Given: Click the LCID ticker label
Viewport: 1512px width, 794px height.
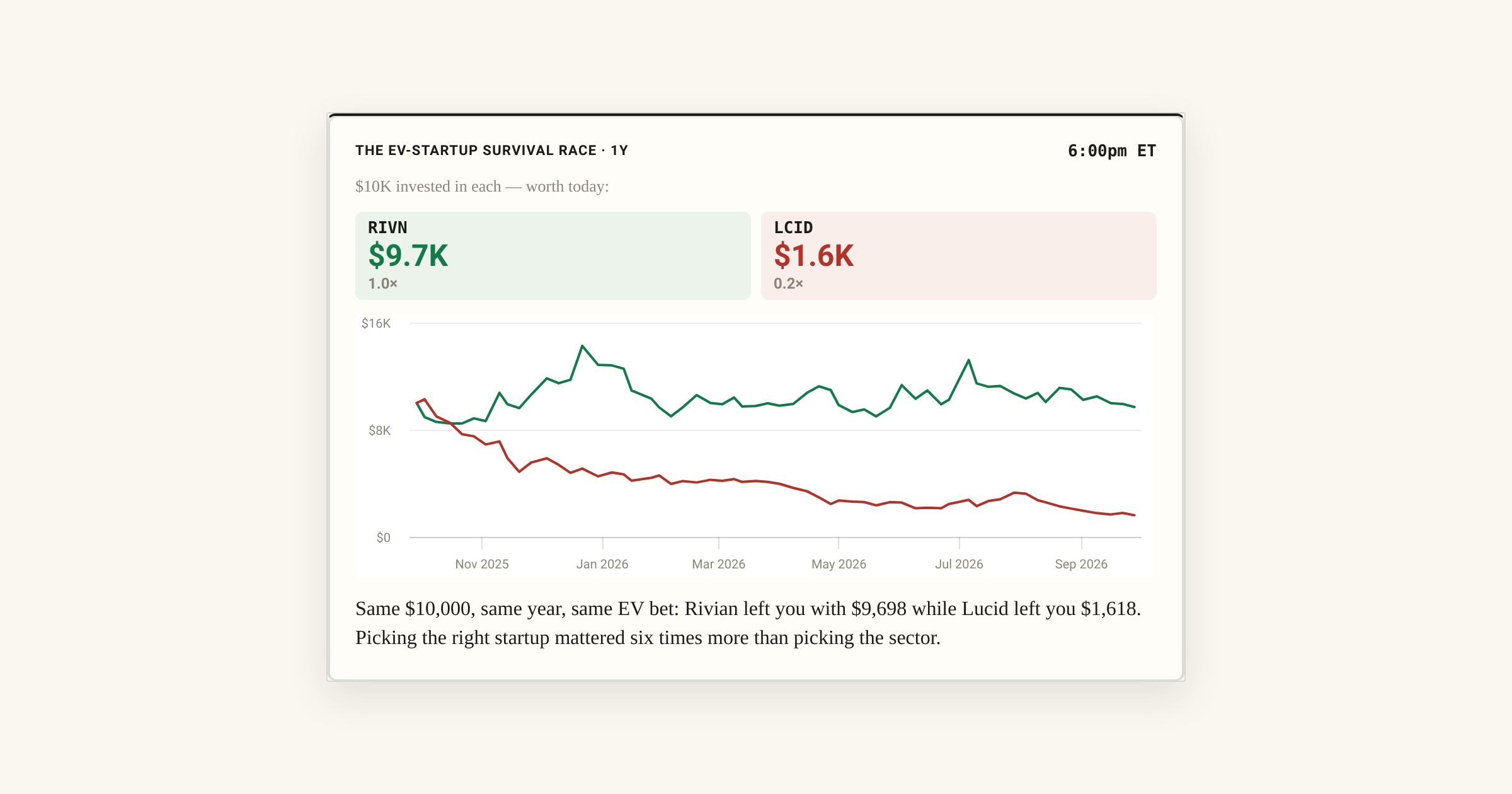Looking at the screenshot, I should [793, 227].
